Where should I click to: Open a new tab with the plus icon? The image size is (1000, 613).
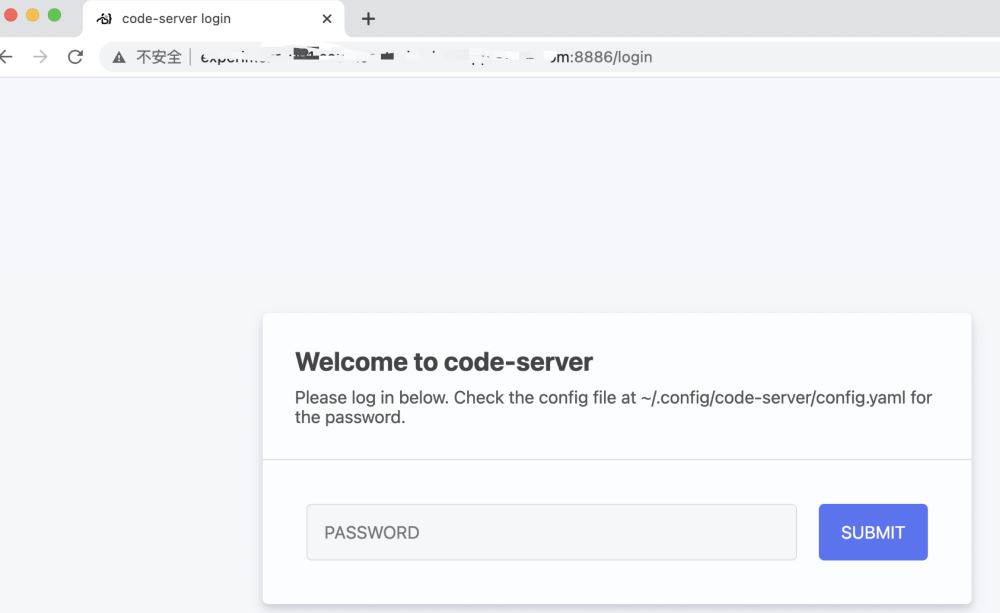coord(368,17)
